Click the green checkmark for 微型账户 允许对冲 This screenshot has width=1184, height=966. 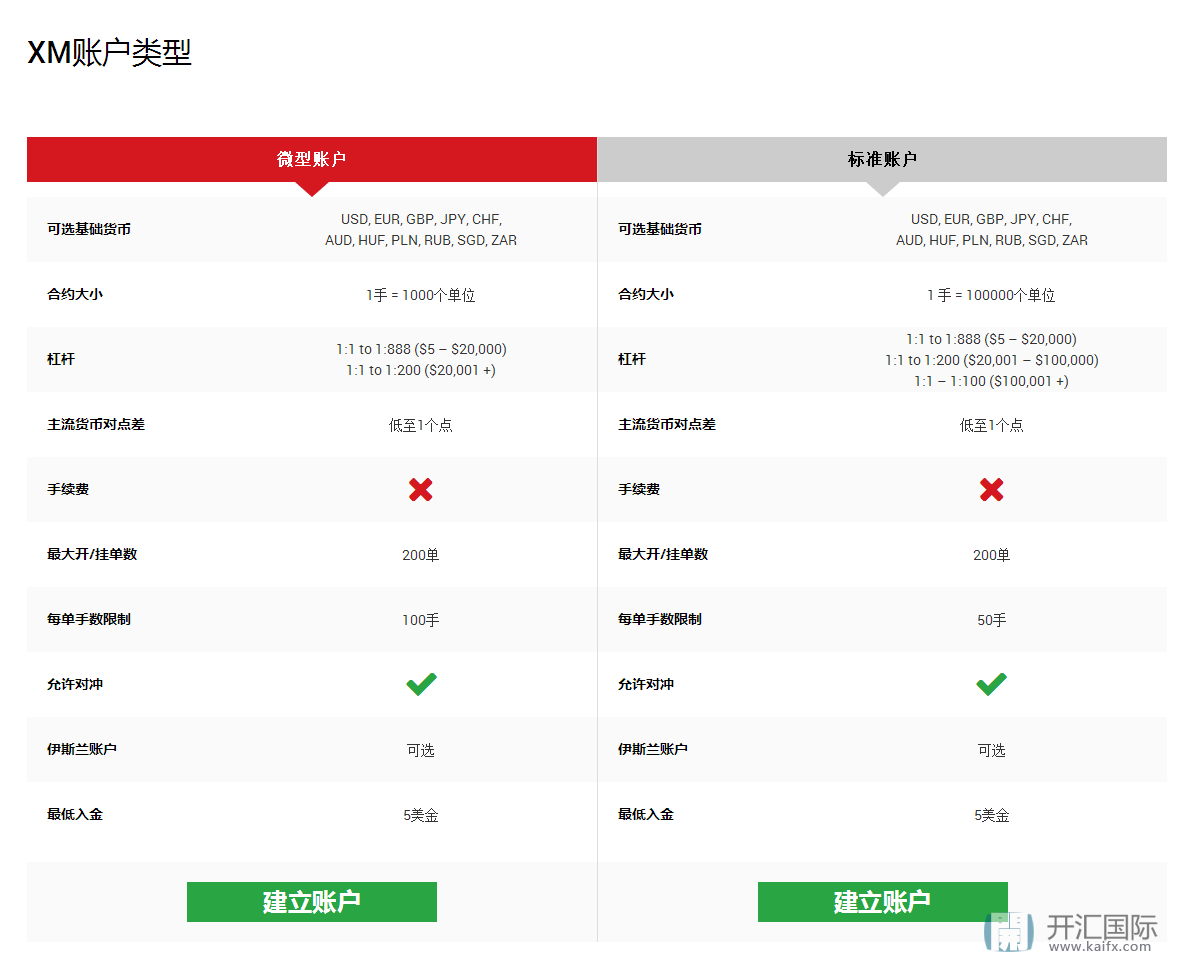[420, 684]
